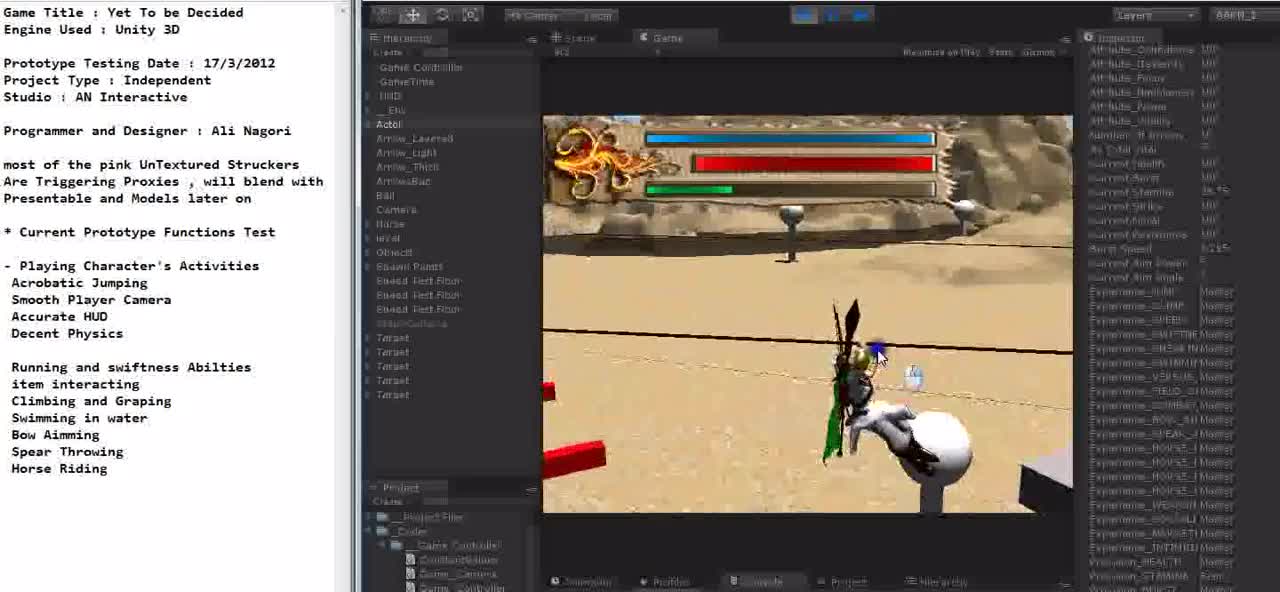Expand the Spawn Points object in Hierarchy
The height and width of the screenshot is (592, 1280).
(x=369, y=267)
